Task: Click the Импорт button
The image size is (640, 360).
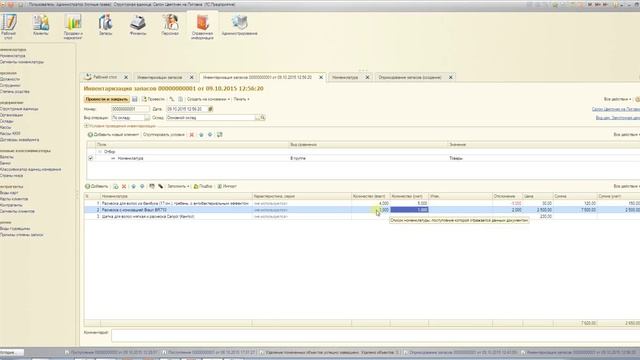Action: pyautogui.click(x=227, y=187)
